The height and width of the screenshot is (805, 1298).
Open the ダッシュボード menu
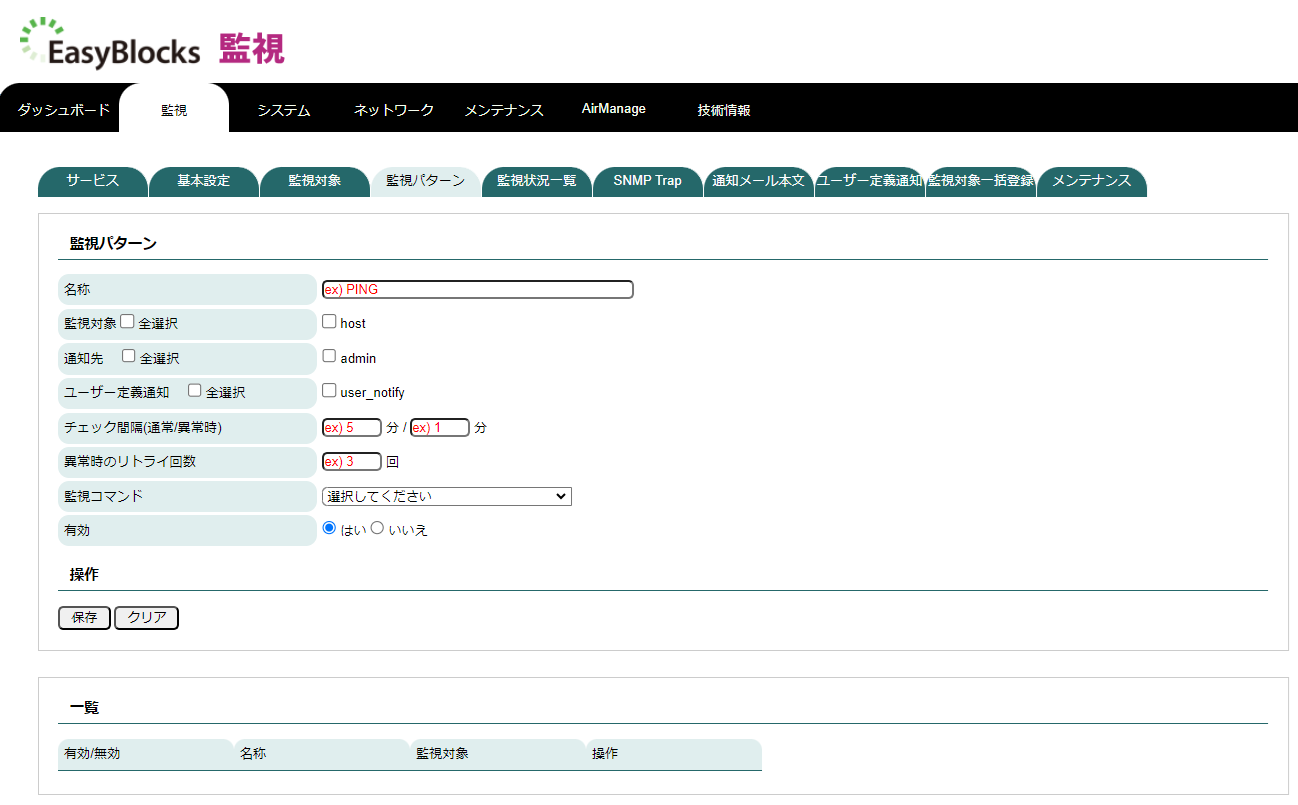64,110
